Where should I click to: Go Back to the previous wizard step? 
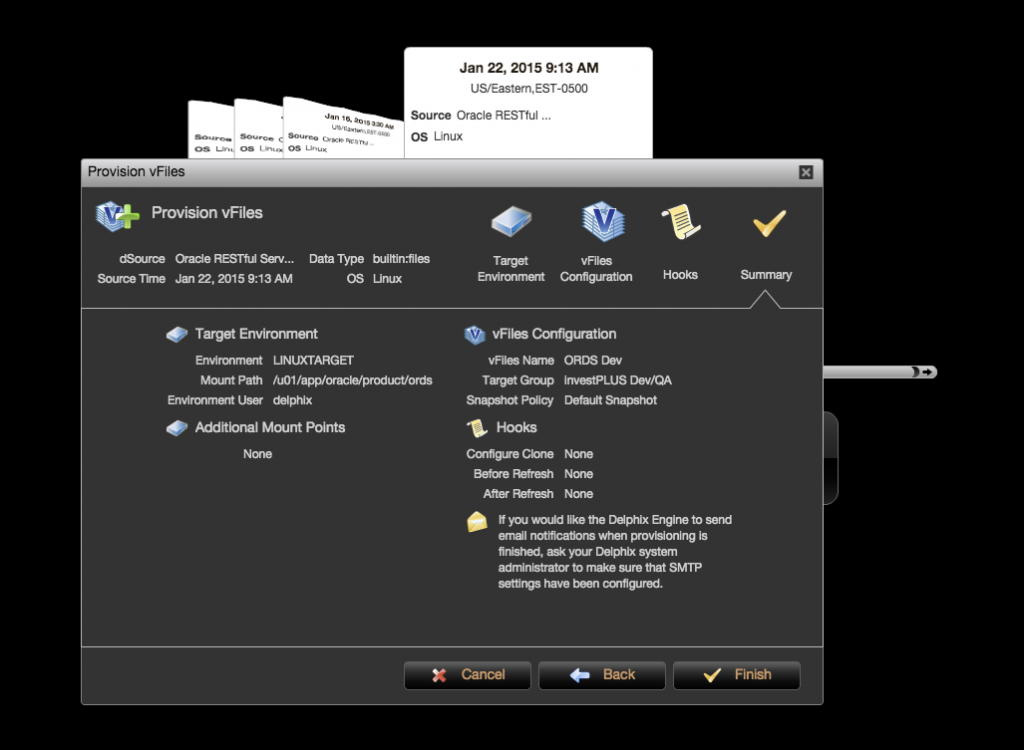point(601,675)
